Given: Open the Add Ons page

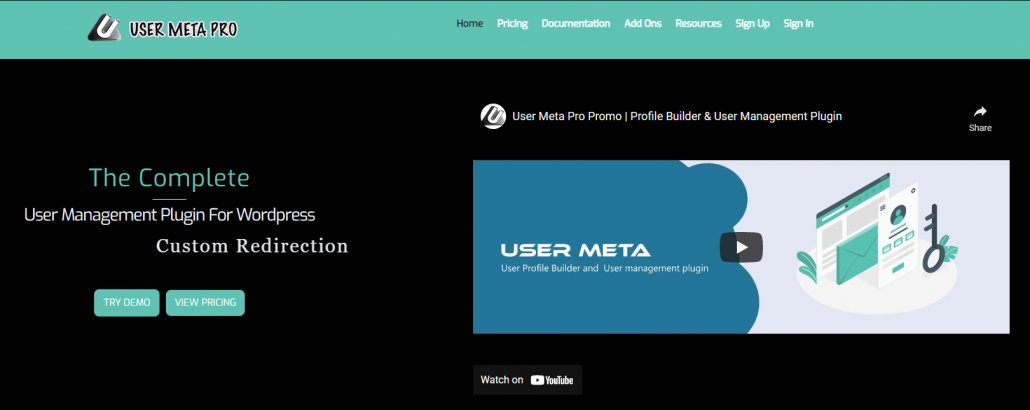Looking at the screenshot, I should click(x=642, y=24).
